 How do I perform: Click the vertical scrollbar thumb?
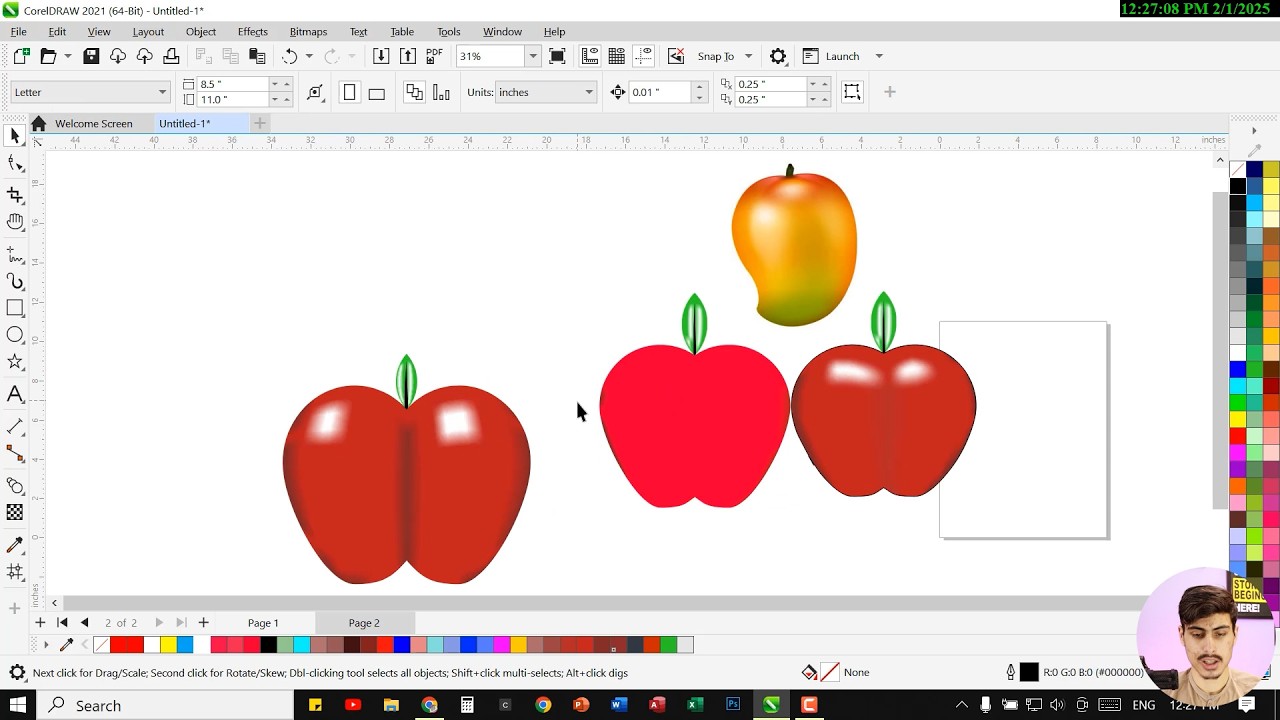(1219, 350)
